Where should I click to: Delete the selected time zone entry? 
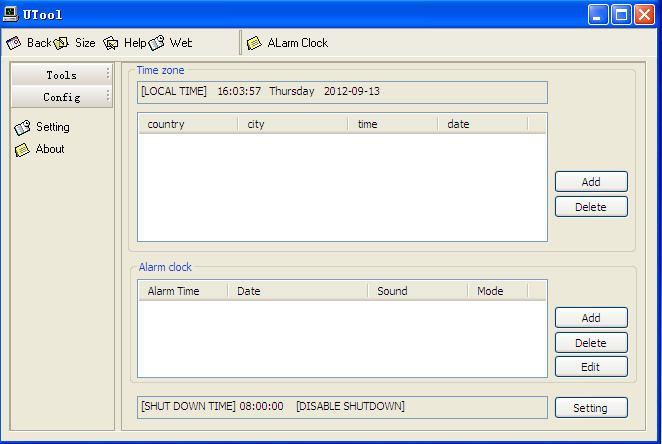pos(591,207)
